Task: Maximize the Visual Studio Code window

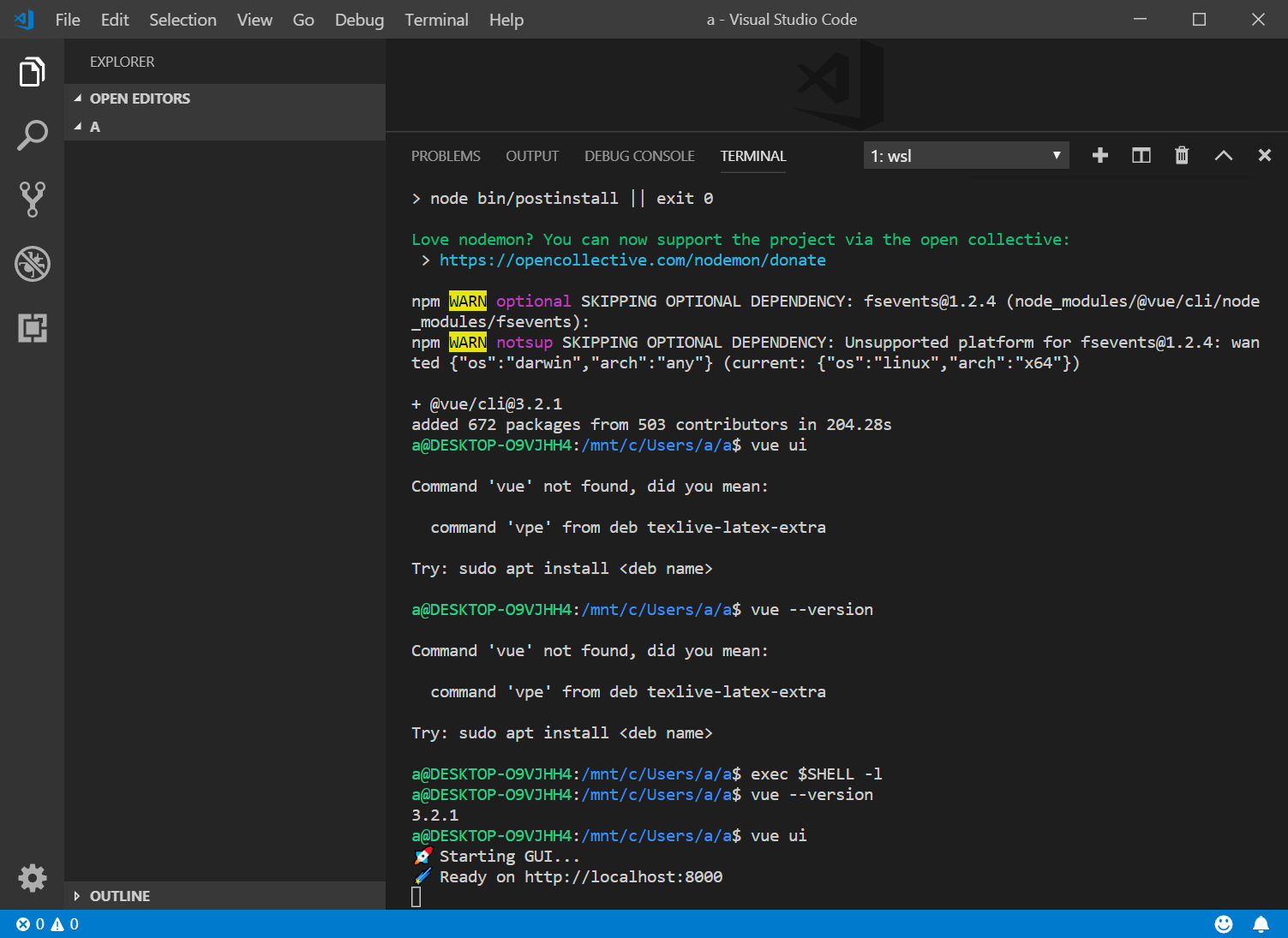Action: click(x=1199, y=19)
